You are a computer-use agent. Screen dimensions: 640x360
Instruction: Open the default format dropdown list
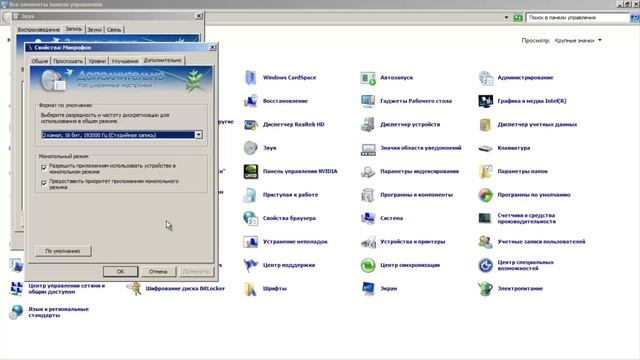point(198,135)
